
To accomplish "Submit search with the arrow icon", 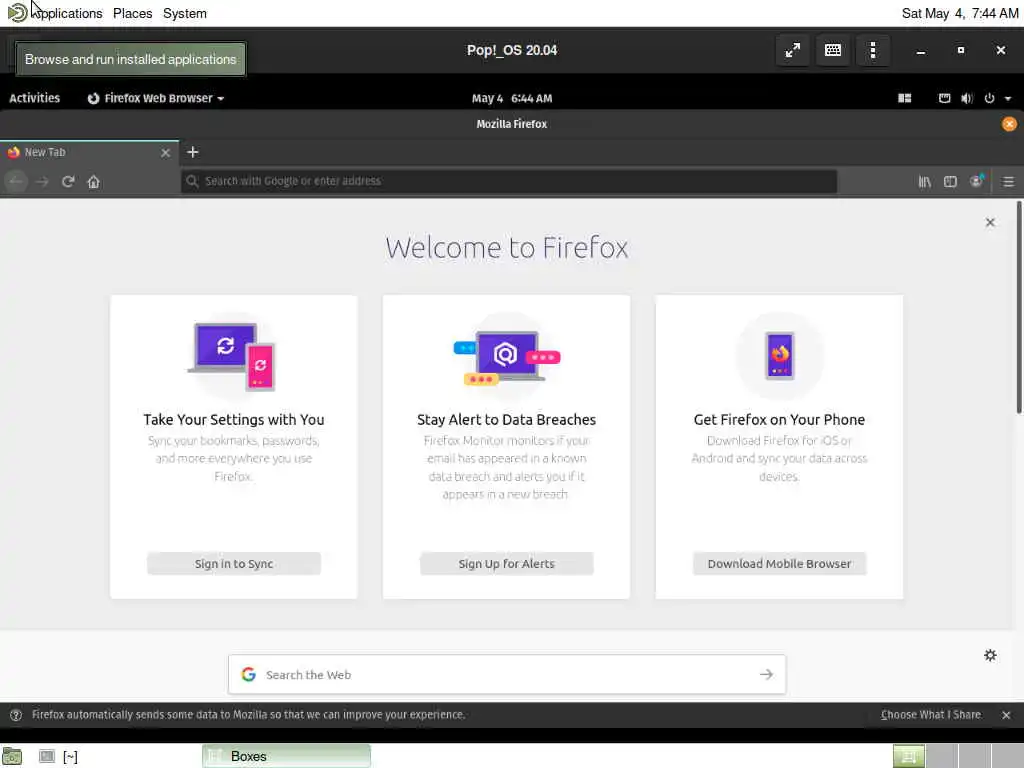I will point(766,674).
